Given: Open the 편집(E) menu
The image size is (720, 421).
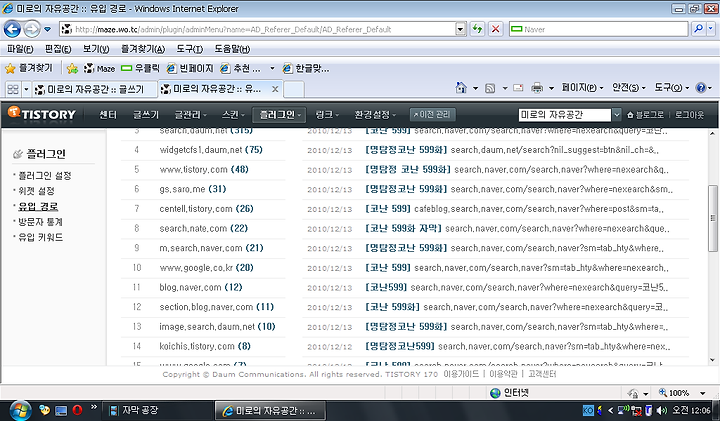Looking at the screenshot, I should [58, 49].
